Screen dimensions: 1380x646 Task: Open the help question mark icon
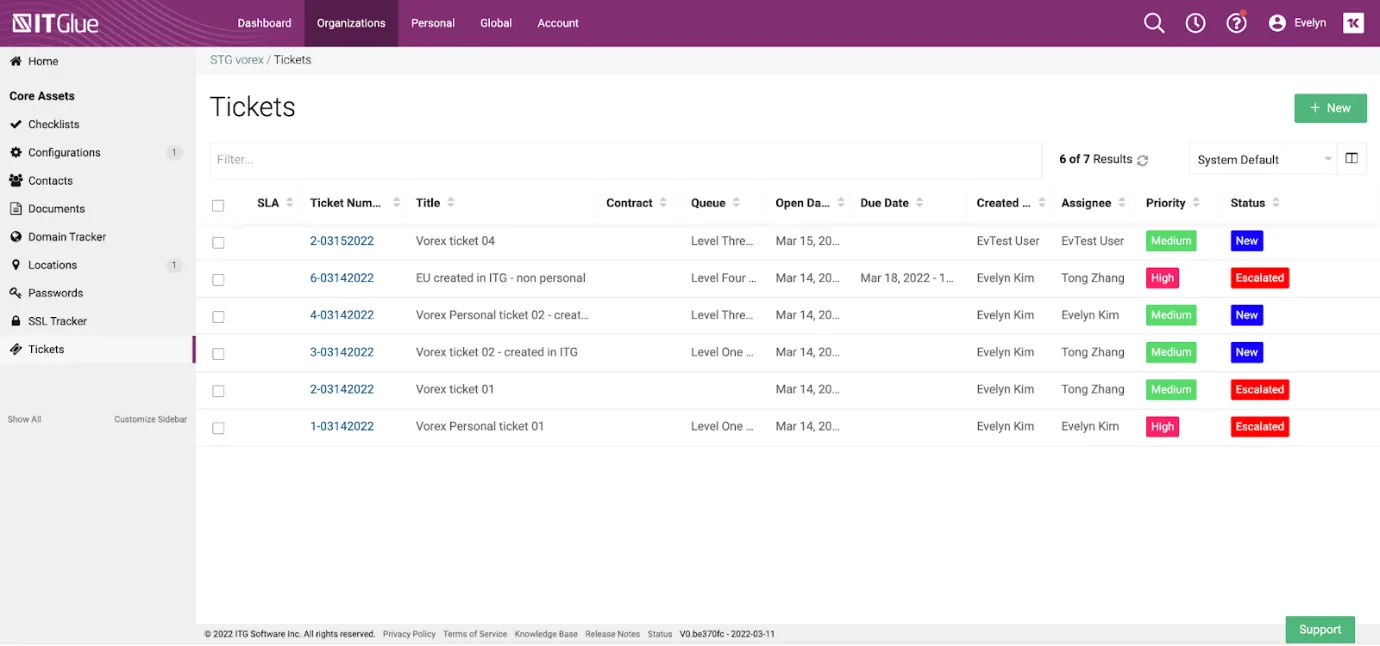pos(1237,23)
